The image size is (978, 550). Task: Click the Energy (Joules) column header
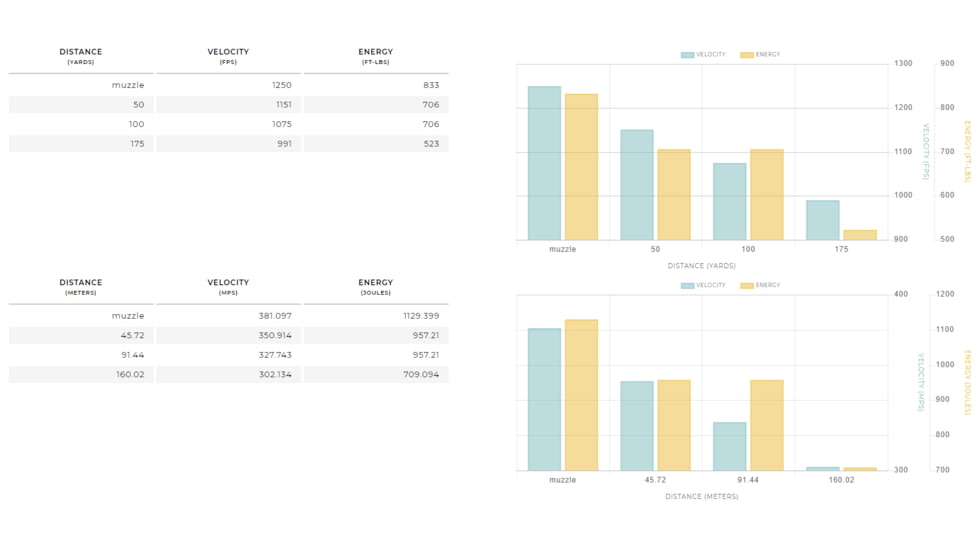[x=375, y=287]
